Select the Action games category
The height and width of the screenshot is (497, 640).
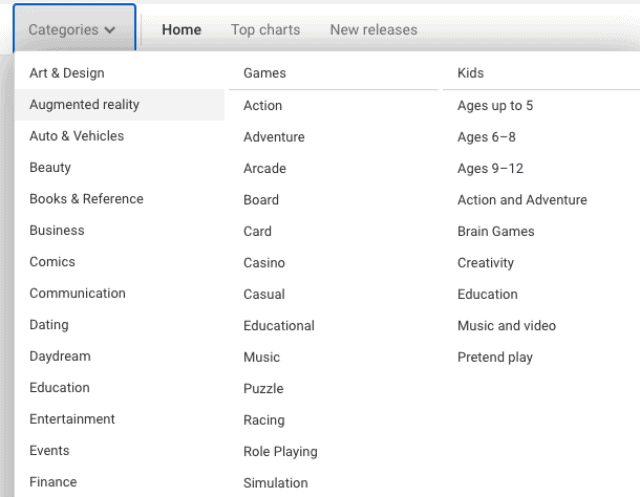pyautogui.click(x=262, y=106)
